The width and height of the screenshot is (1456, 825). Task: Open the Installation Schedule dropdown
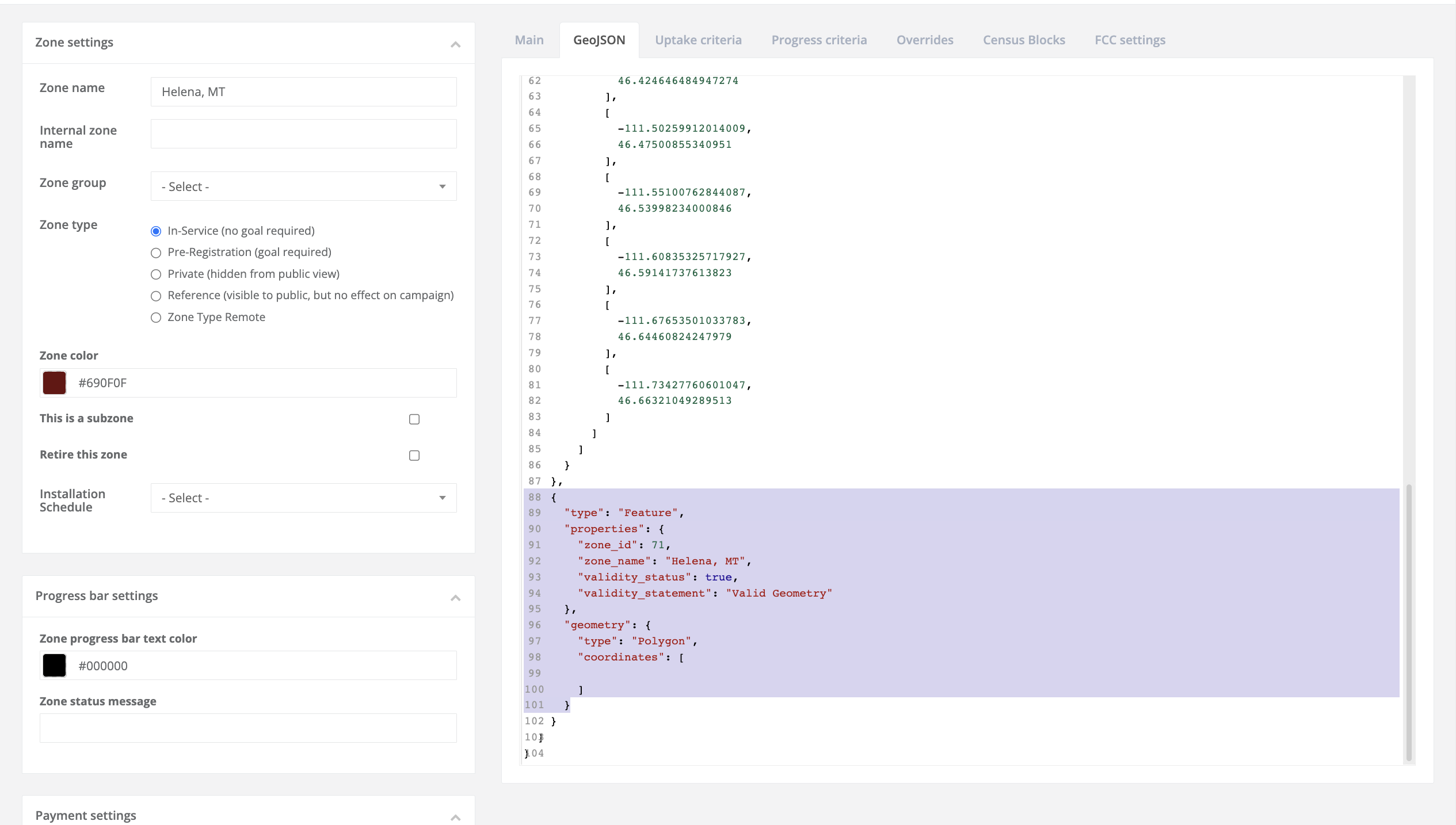[x=303, y=498]
